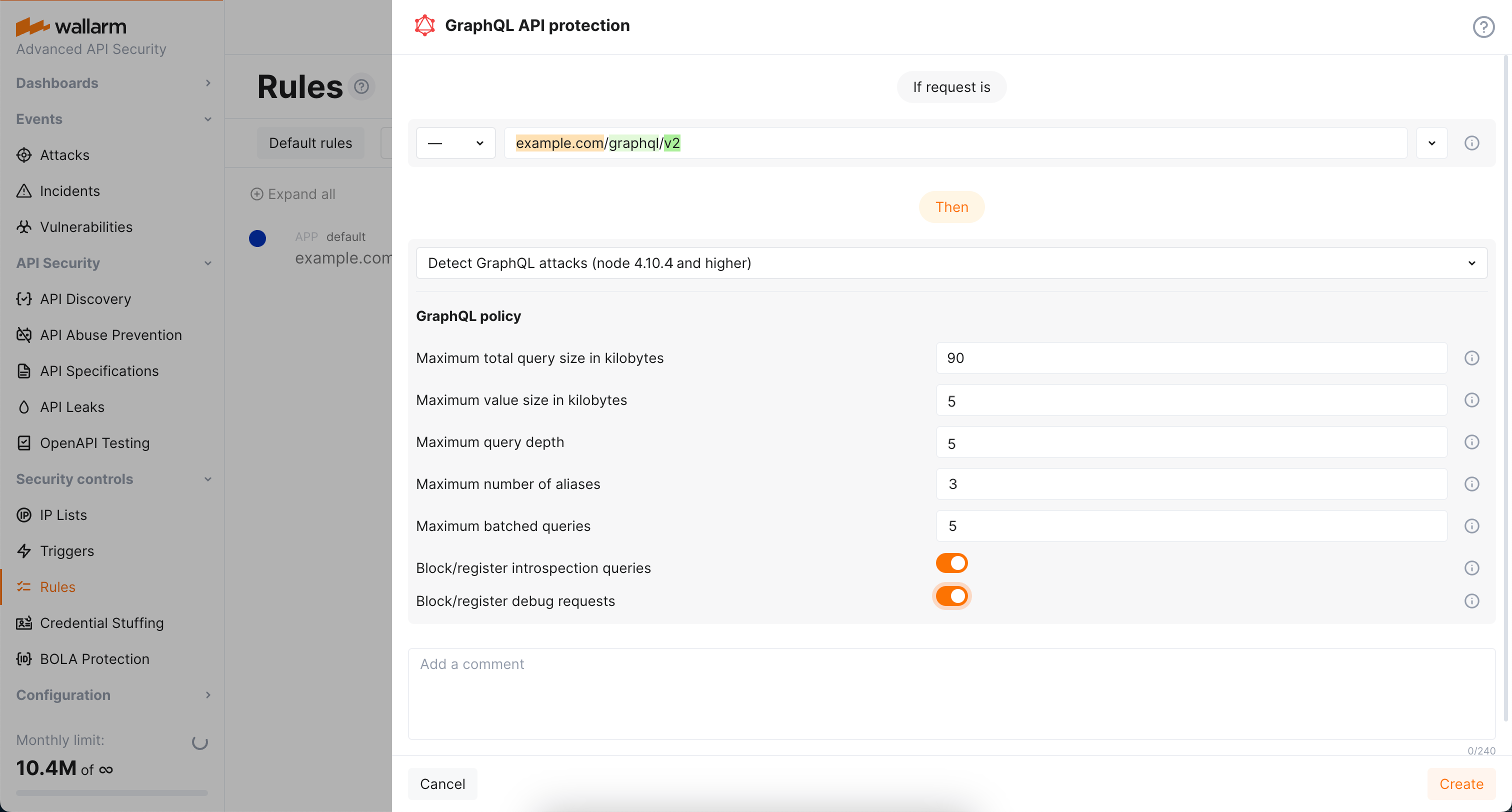Open API Abuse Prevention via its icon
This screenshot has height=812, width=1512.
click(x=23, y=334)
